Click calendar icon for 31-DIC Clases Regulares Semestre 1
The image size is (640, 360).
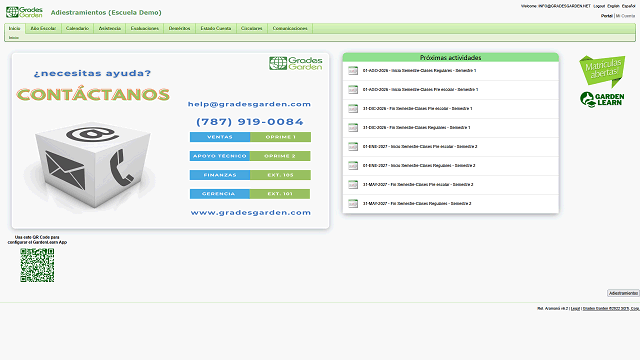click(x=353, y=127)
